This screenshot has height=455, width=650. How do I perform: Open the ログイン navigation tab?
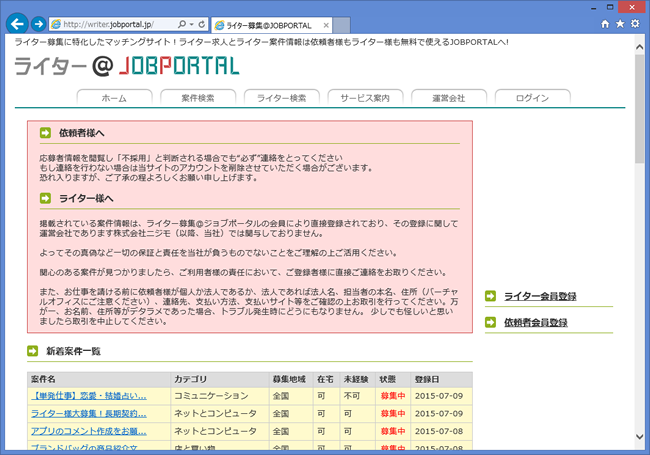coord(532,98)
